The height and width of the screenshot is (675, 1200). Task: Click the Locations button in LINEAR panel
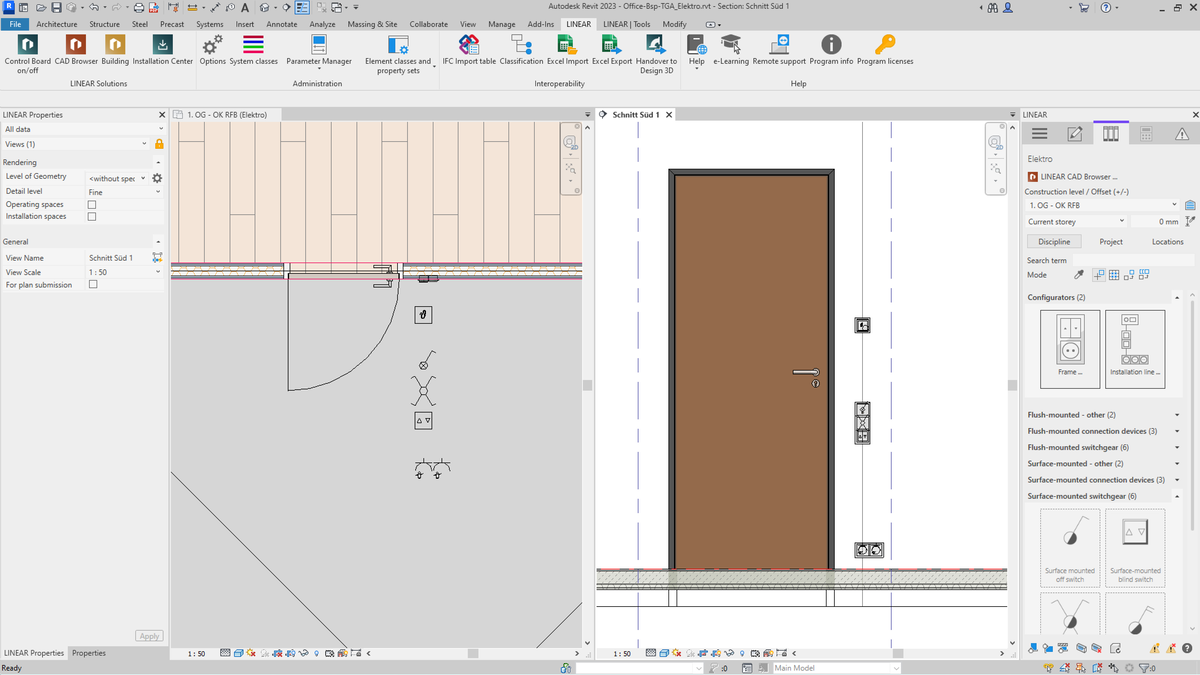tap(1166, 242)
